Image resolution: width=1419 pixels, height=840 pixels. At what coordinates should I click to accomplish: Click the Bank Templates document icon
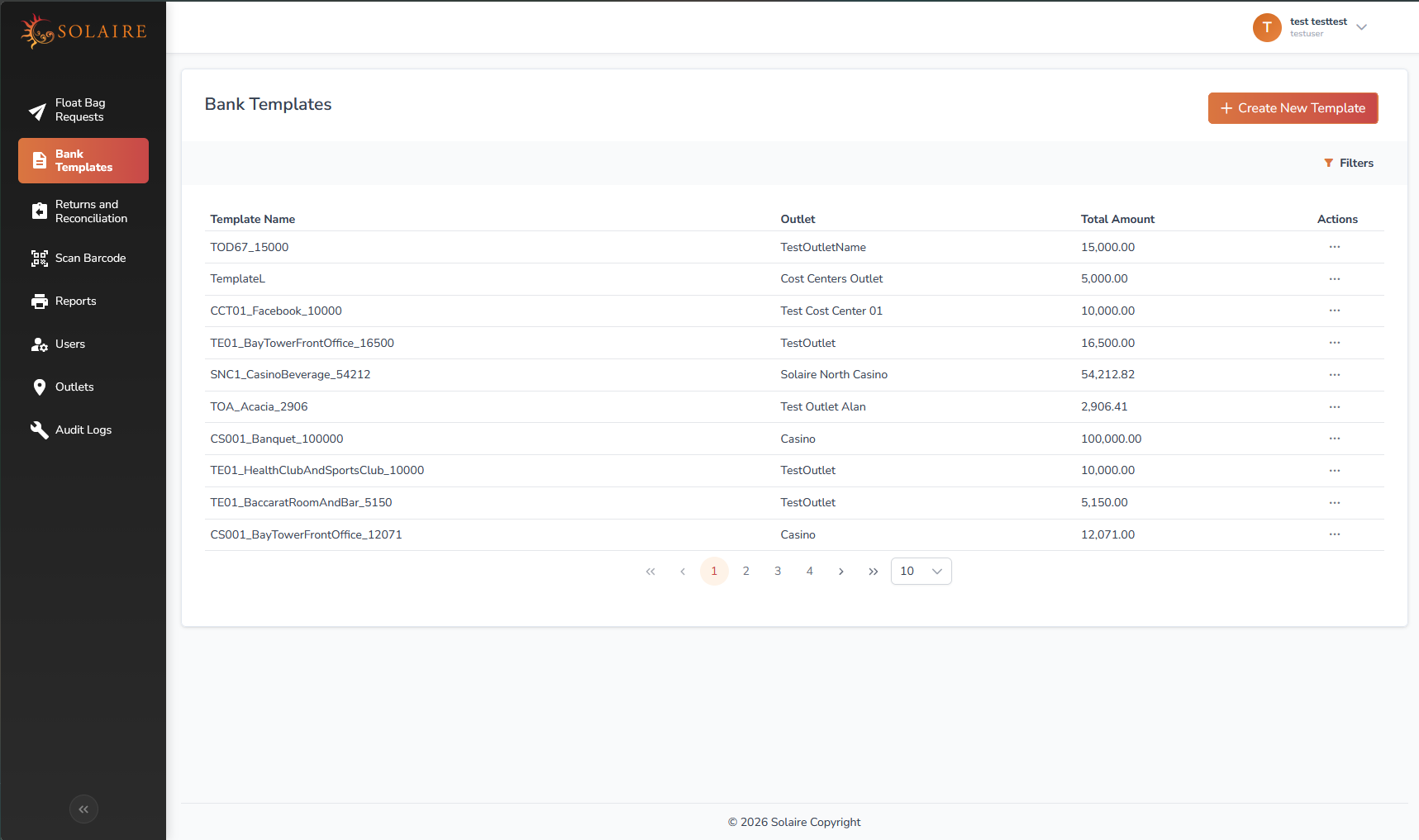pyautogui.click(x=39, y=160)
